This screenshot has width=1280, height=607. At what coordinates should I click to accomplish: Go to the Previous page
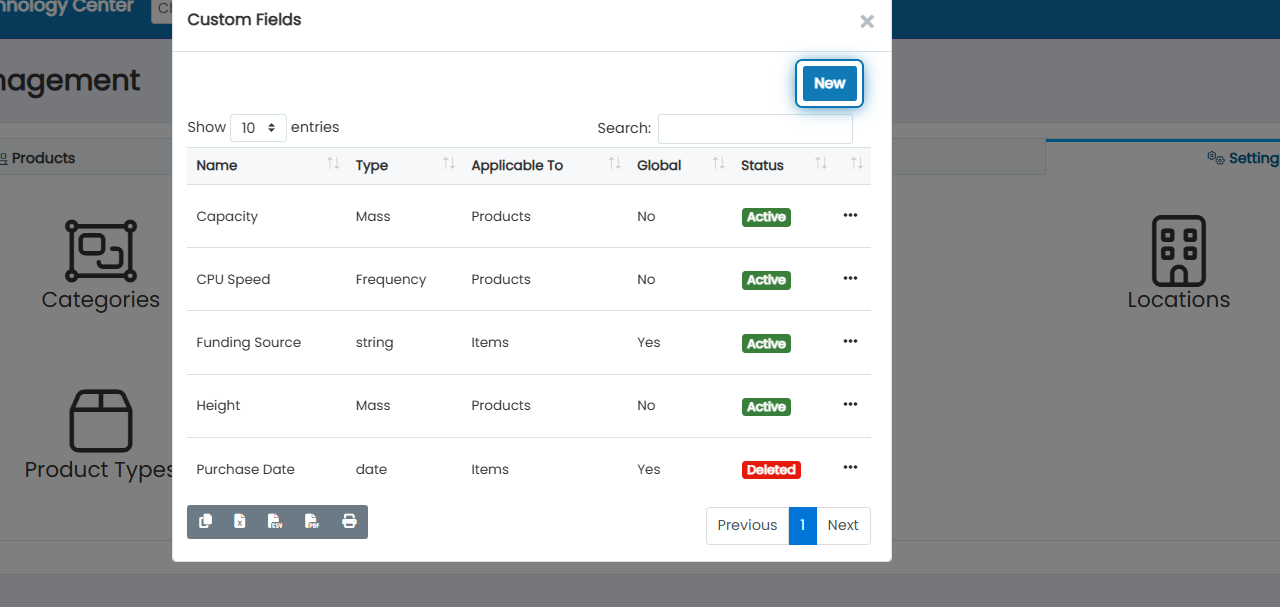[747, 526]
